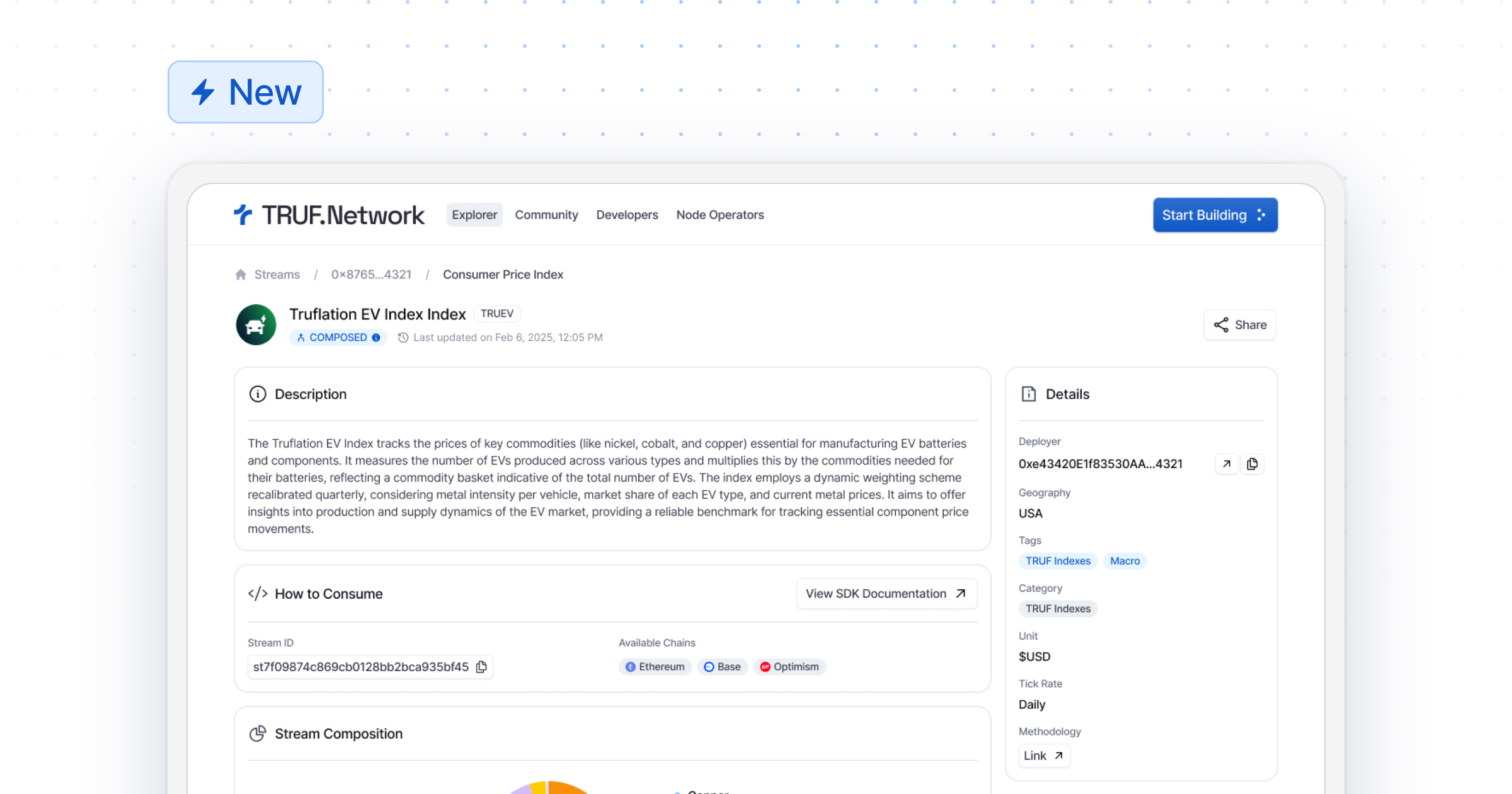Select the Optimism chain chip

coord(790,667)
